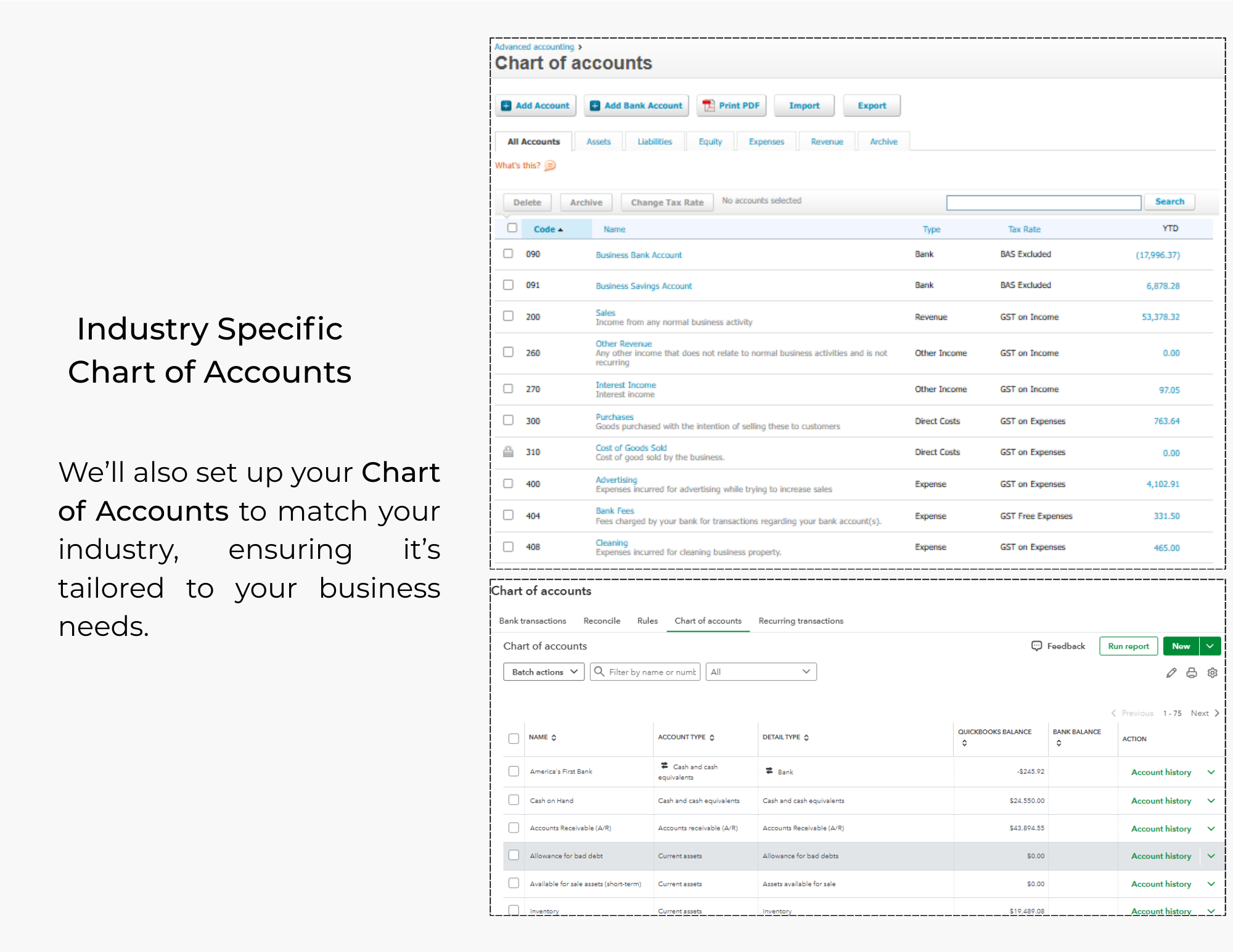Switch to the Liabilities tab
The image size is (1233, 952).
coord(655,142)
